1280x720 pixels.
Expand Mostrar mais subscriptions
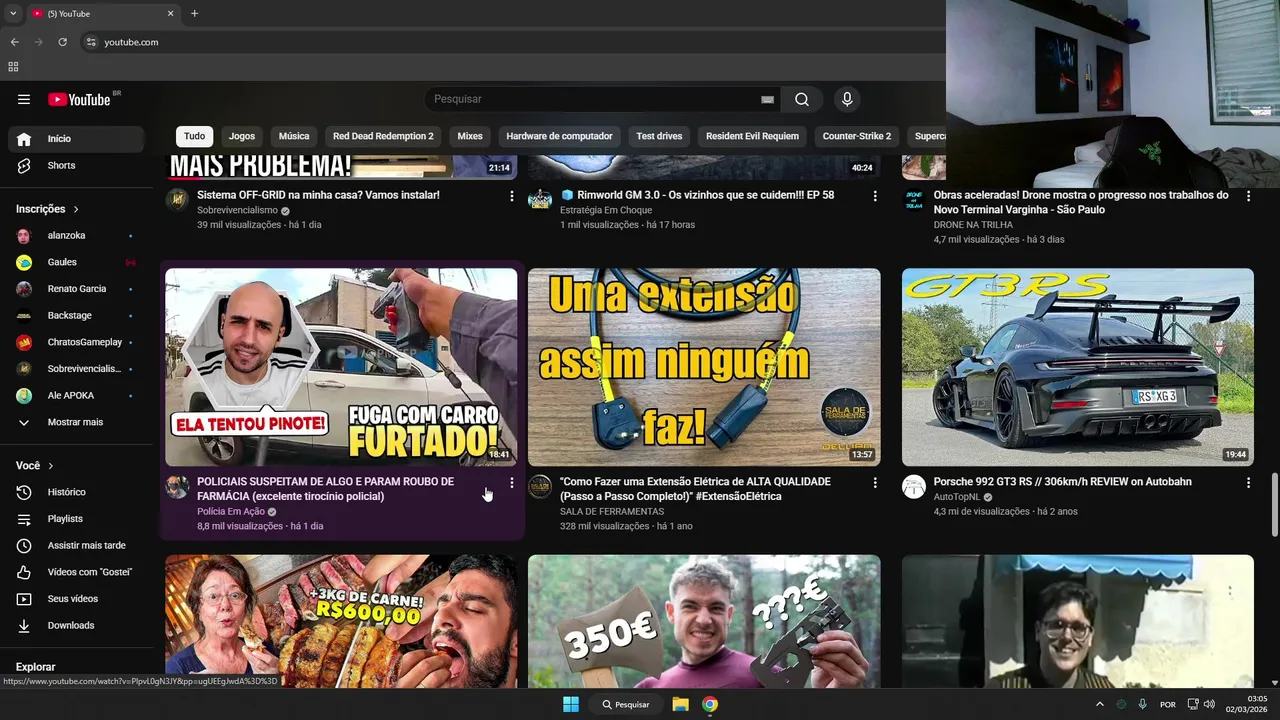[x=76, y=422]
